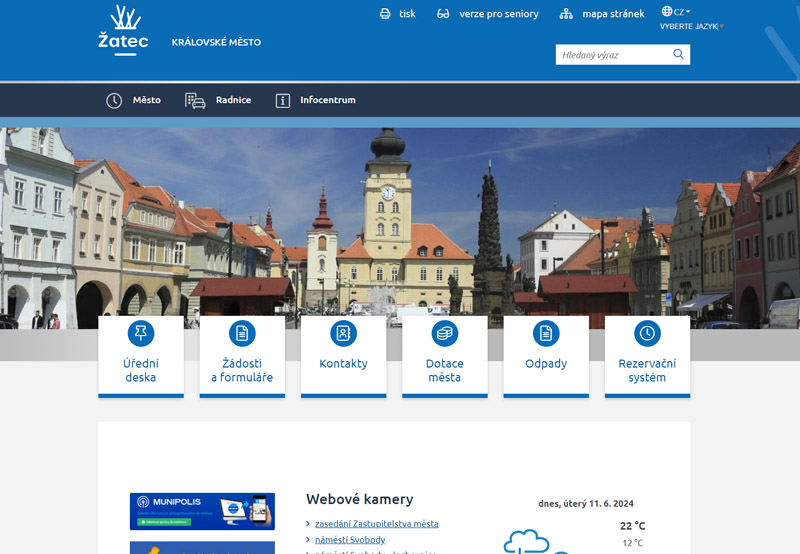Screen dimensions: 800x554
Task: Click the date dnes, úterý 11. 6. 2024
Action: coord(586,503)
